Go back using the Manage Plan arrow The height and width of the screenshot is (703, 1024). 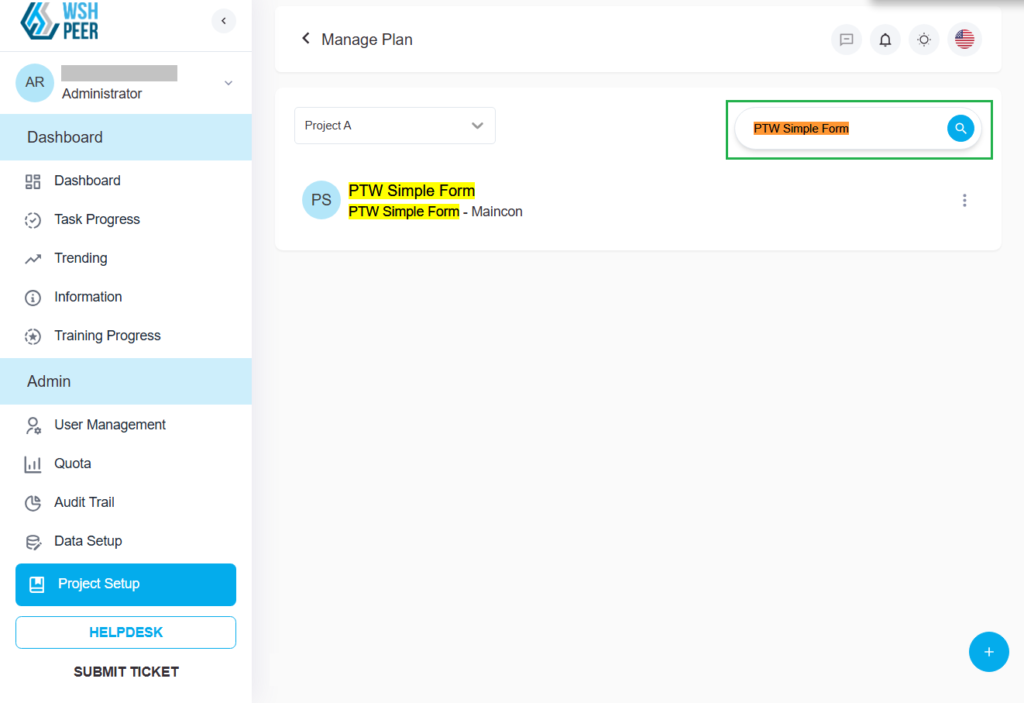point(306,39)
